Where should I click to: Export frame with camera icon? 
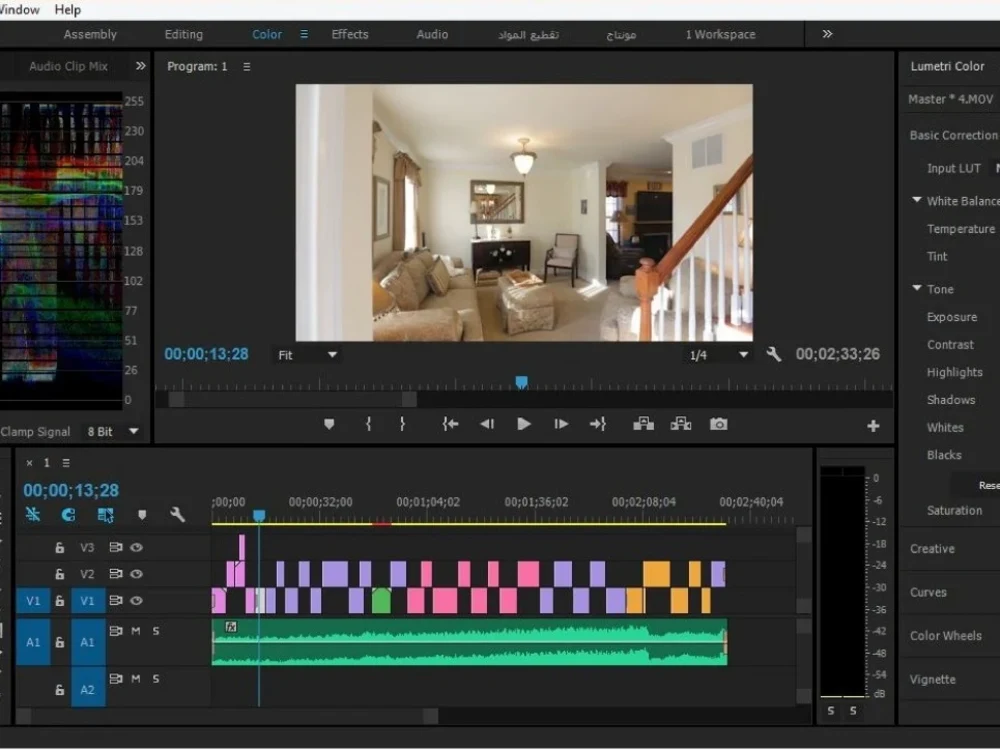point(719,424)
